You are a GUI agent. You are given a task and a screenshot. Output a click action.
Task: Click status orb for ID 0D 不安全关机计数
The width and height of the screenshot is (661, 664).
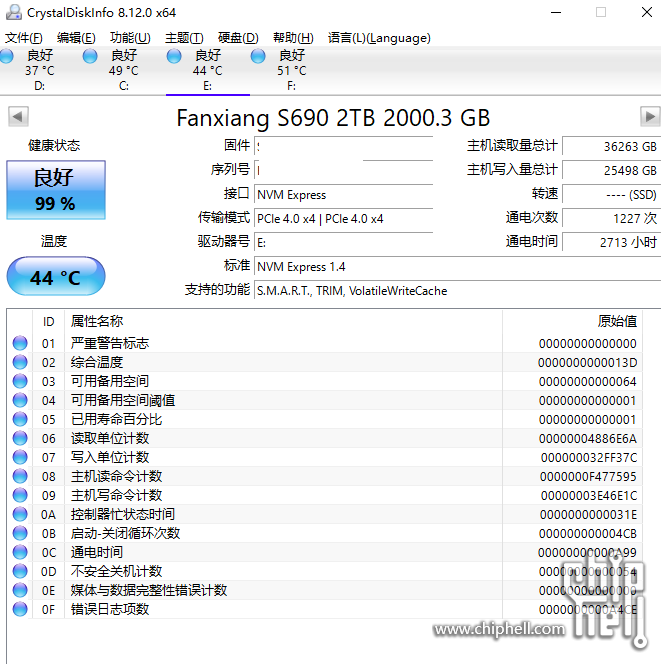pos(20,571)
